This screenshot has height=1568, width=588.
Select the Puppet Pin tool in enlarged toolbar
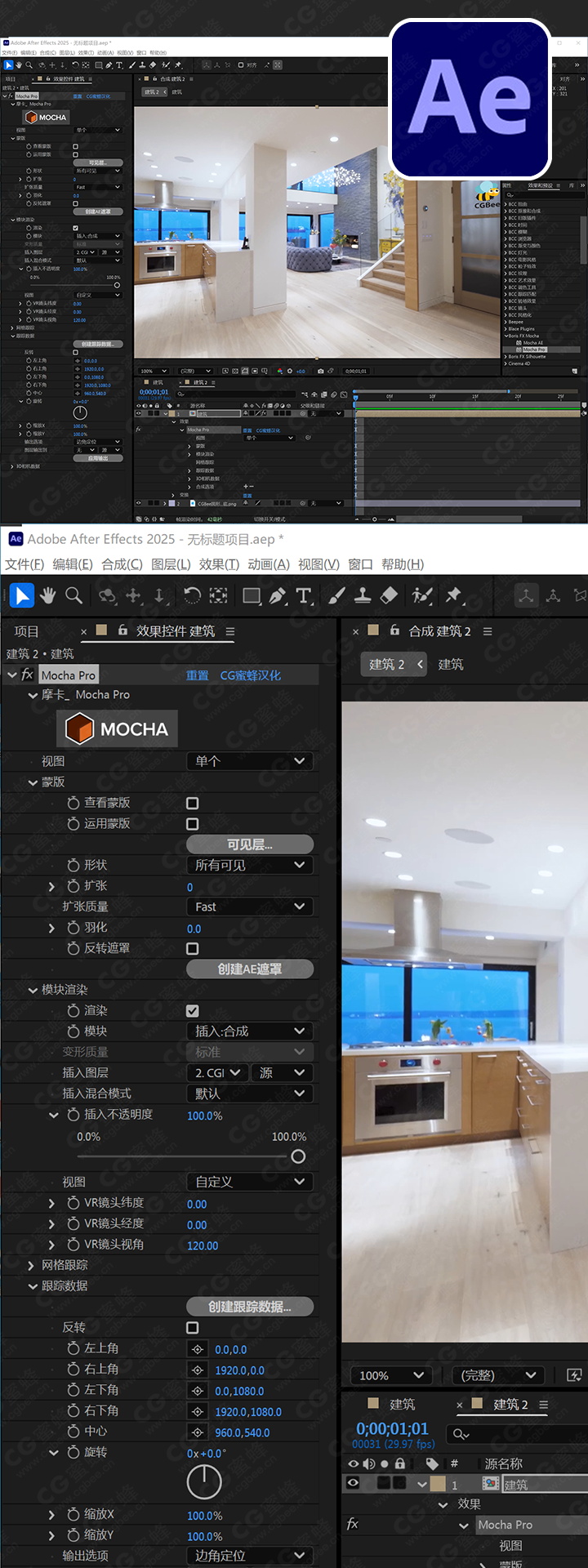point(454,596)
